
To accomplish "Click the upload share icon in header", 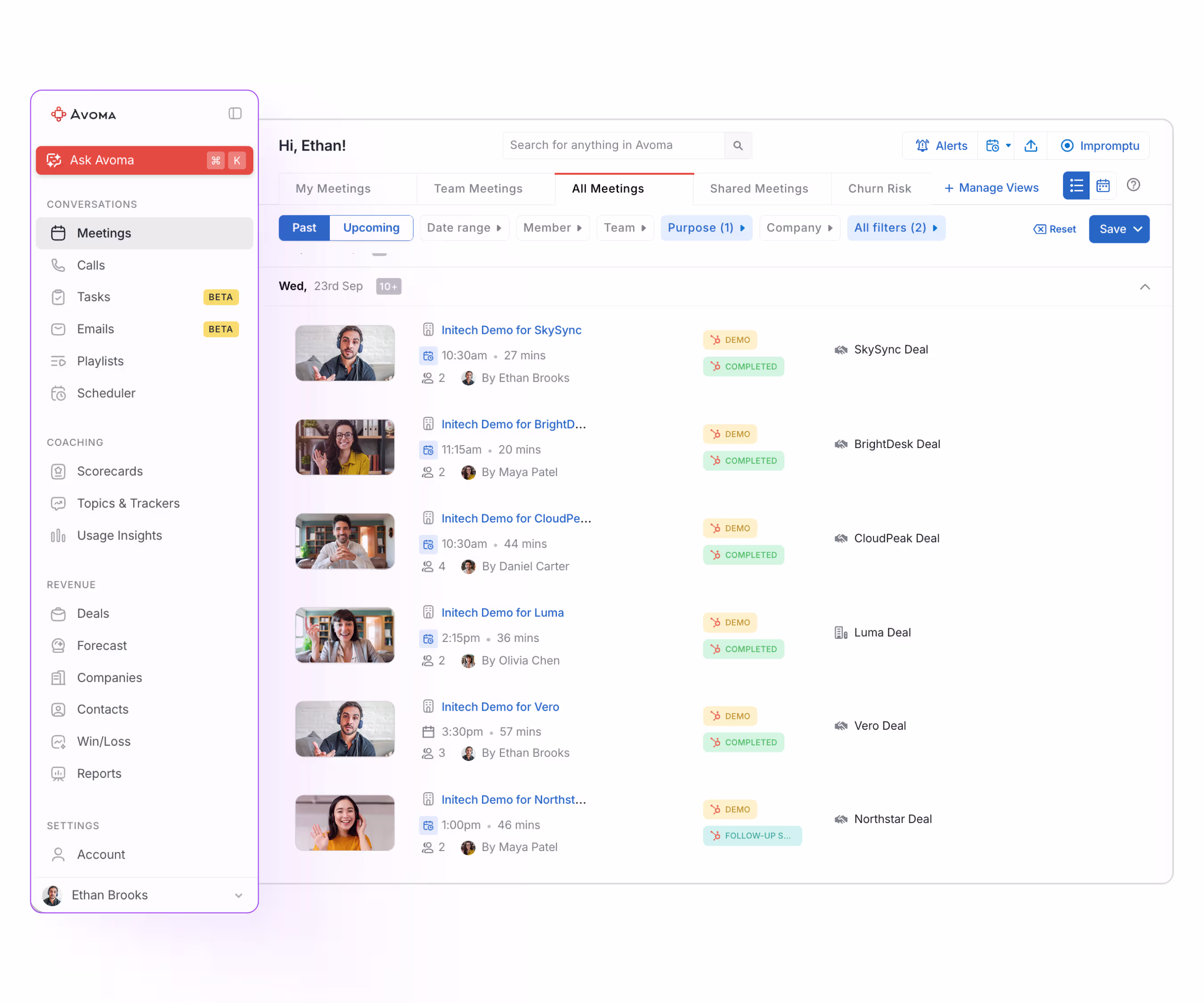I will pyautogui.click(x=1030, y=146).
